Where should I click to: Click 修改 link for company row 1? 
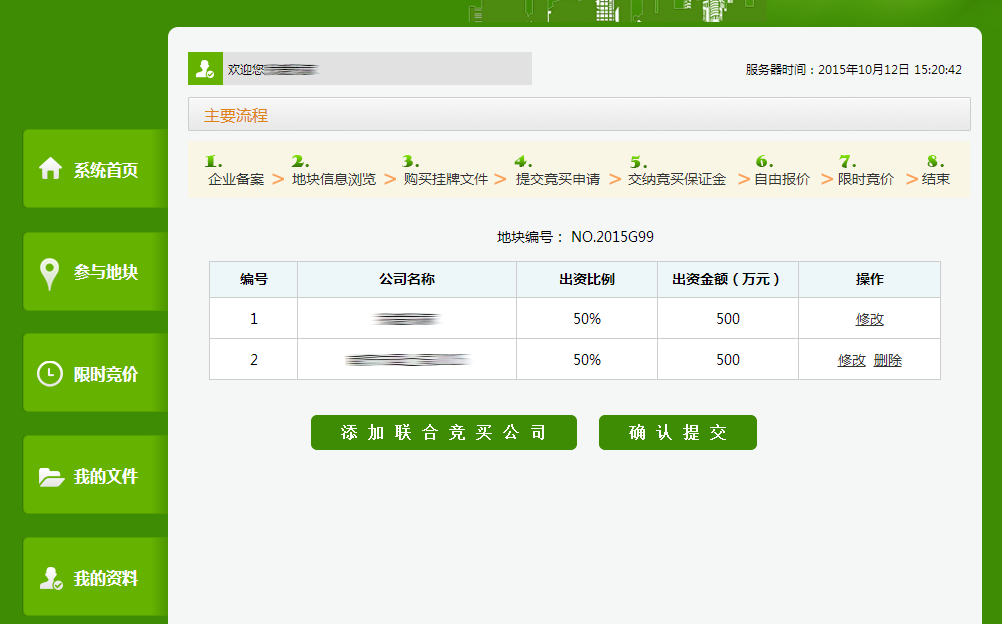(x=869, y=319)
